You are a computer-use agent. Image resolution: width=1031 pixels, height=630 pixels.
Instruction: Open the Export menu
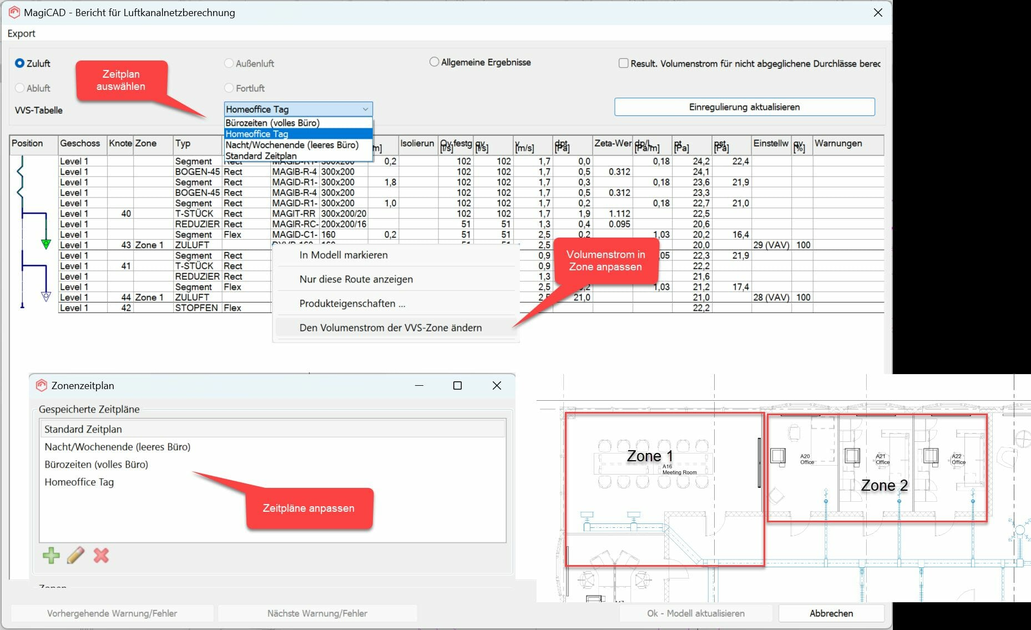[x=19, y=33]
